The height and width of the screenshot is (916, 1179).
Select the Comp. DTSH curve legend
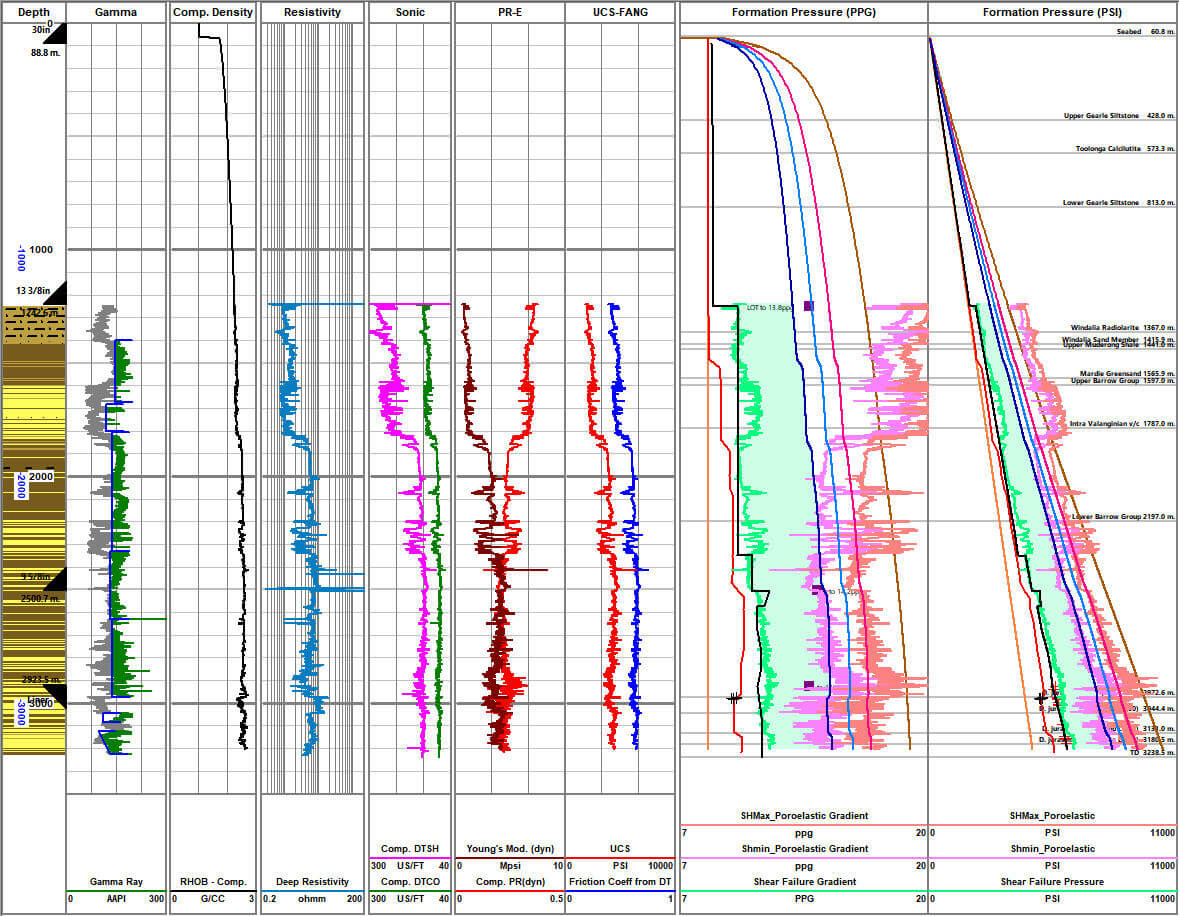coord(410,848)
